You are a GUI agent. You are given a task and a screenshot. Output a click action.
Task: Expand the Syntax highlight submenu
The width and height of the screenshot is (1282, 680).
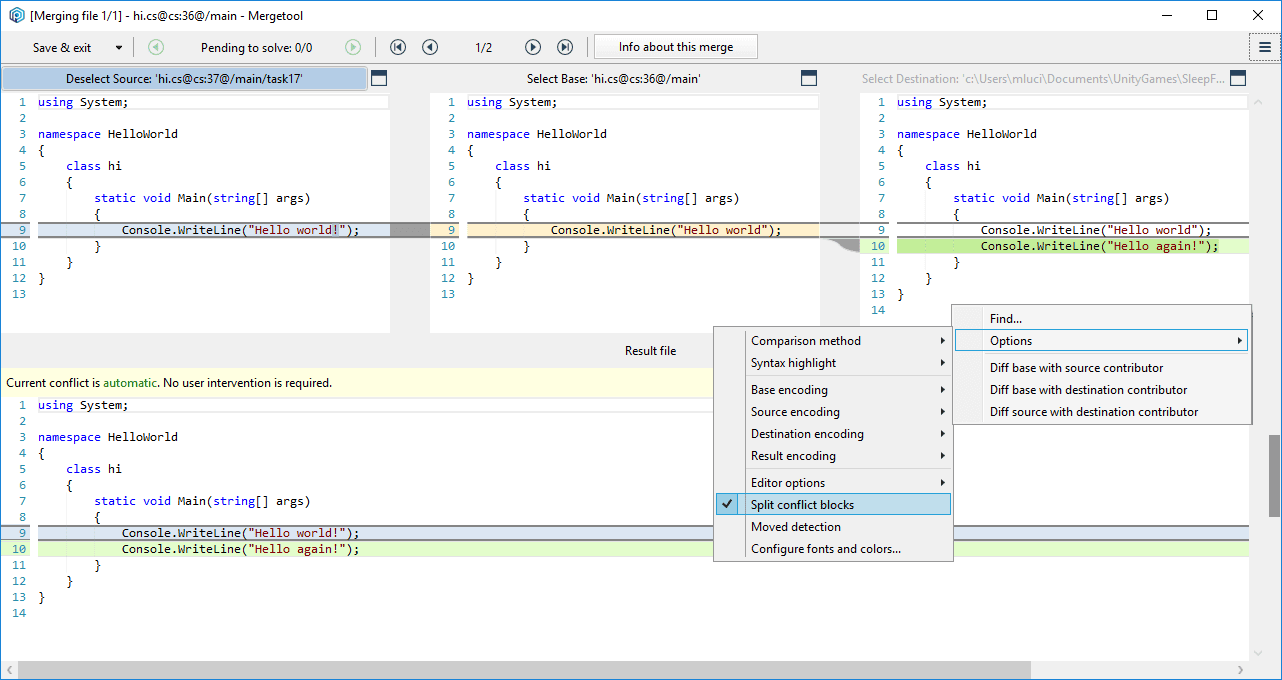coord(833,363)
